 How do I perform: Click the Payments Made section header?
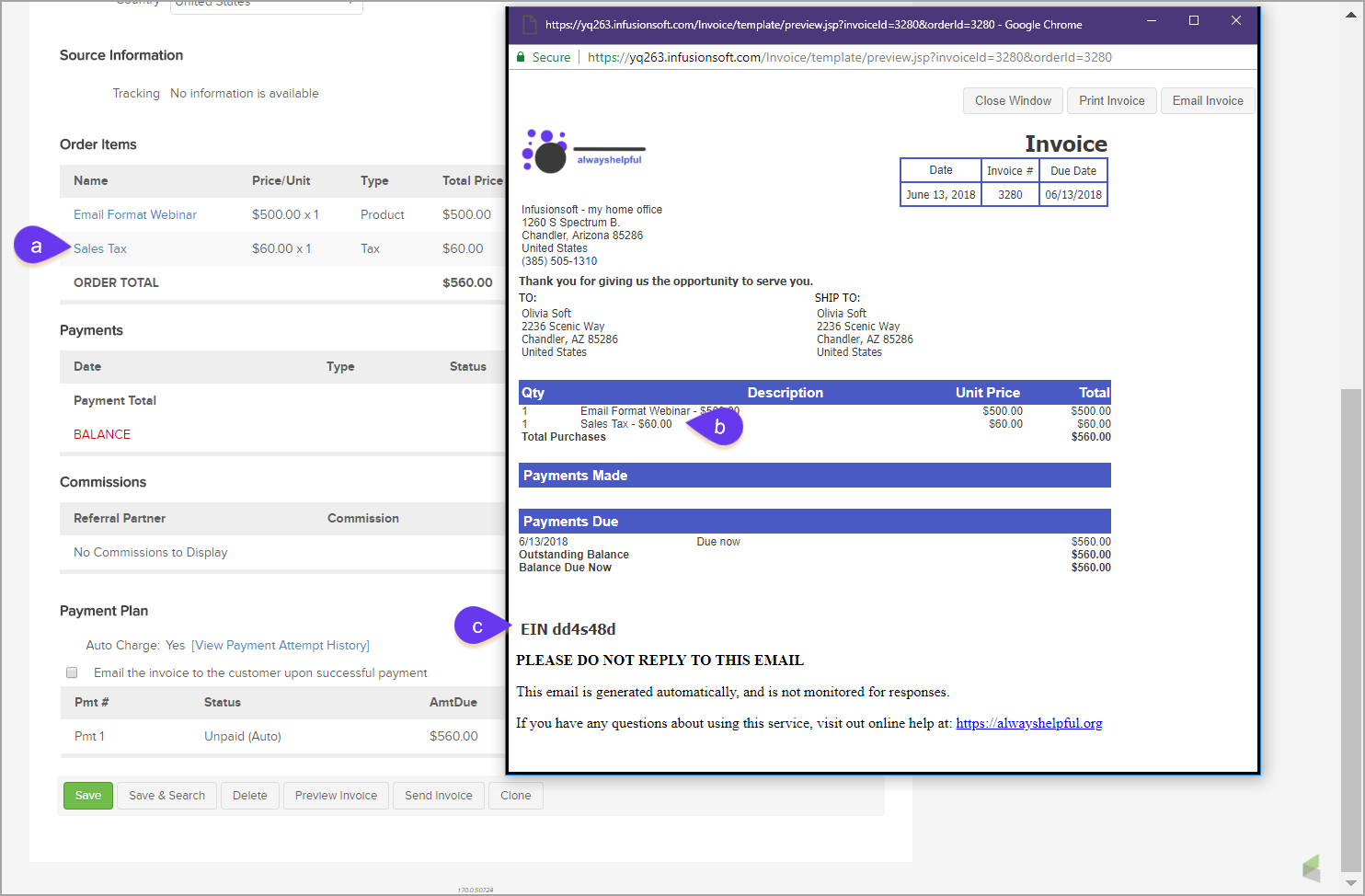coord(815,476)
